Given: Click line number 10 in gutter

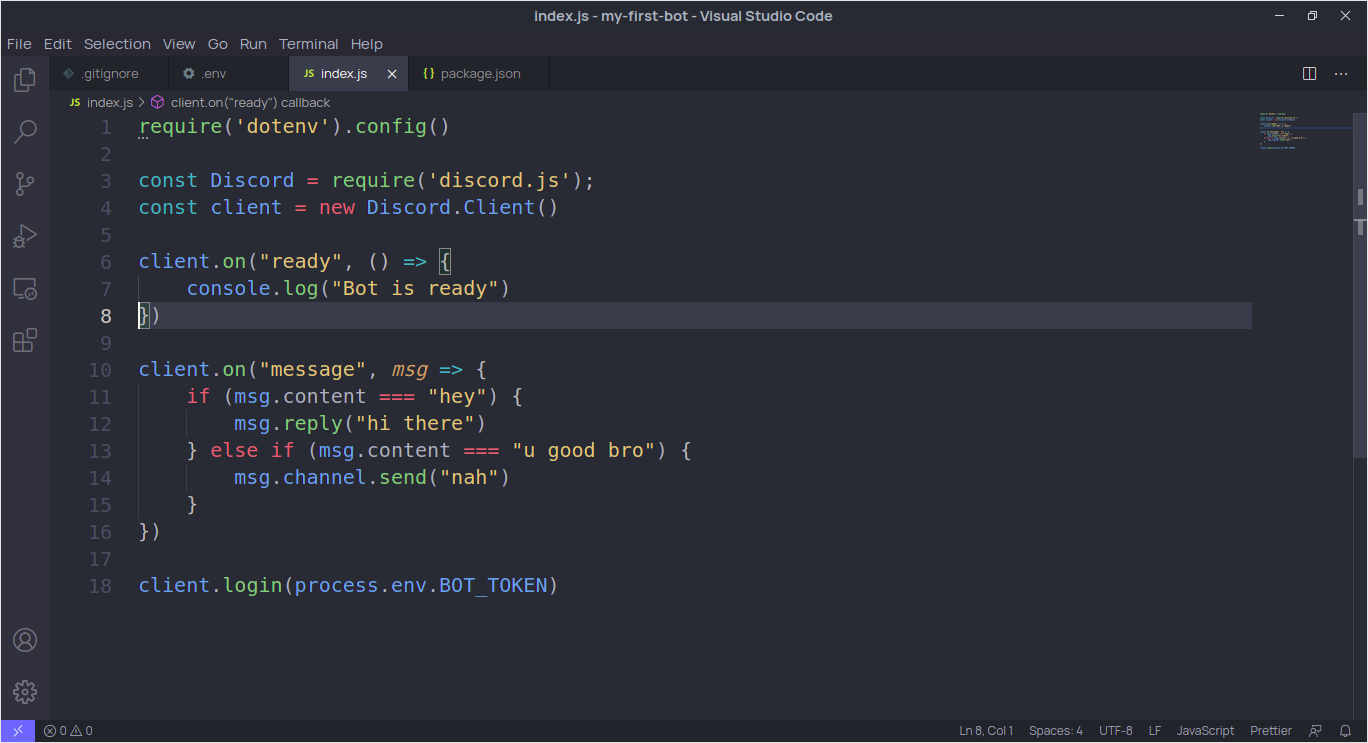Looking at the screenshot, I should click(100, 370).
